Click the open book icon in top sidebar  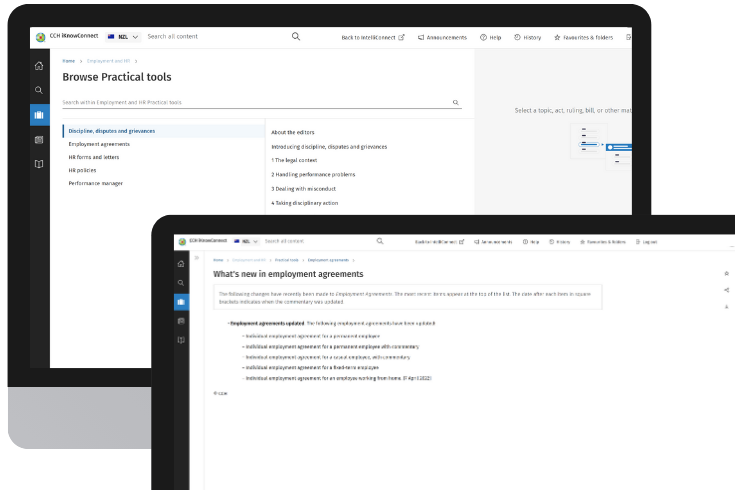click(x=39, y=164)
